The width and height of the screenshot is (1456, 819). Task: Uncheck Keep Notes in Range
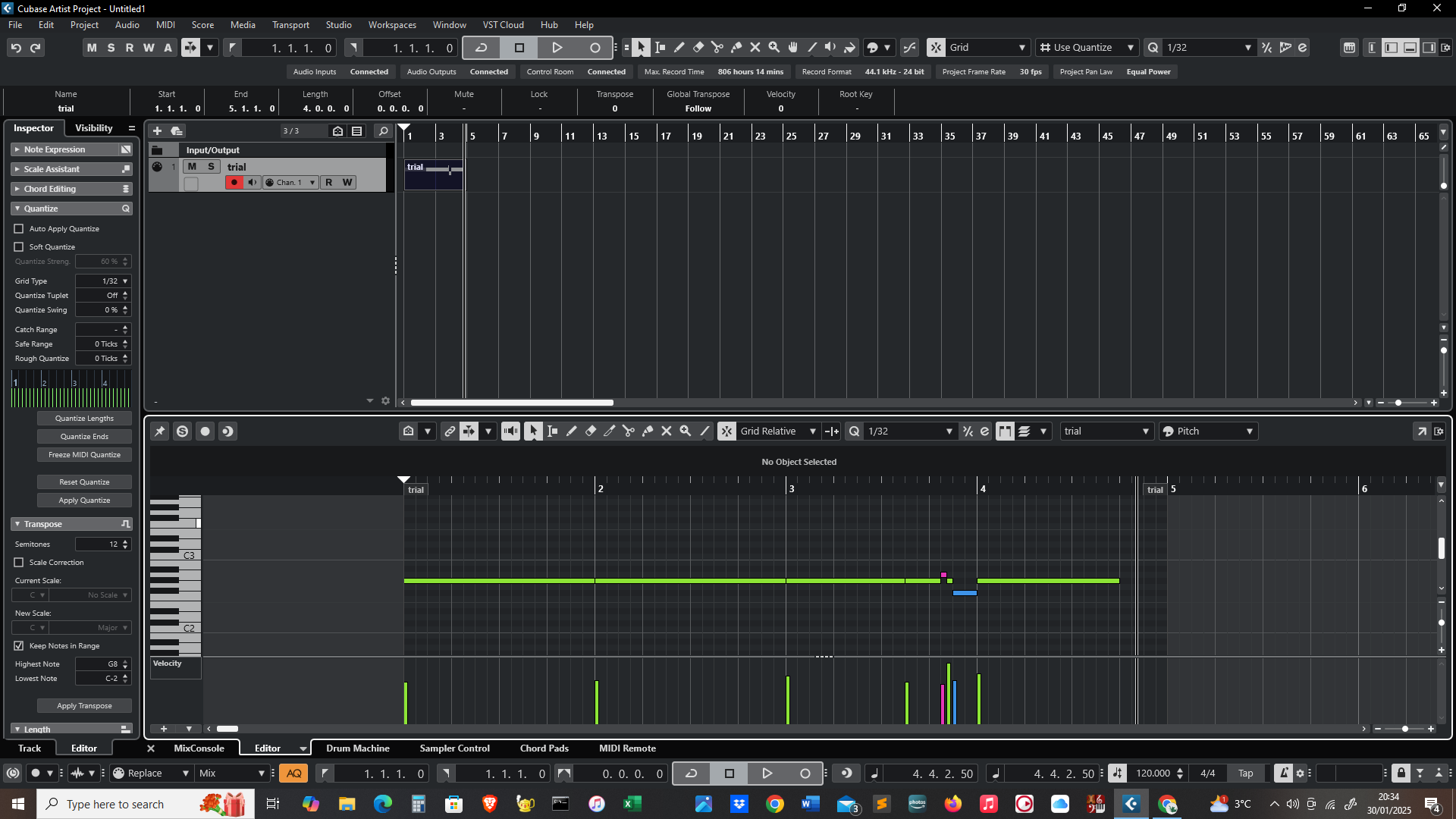click(x=19, y=645)
